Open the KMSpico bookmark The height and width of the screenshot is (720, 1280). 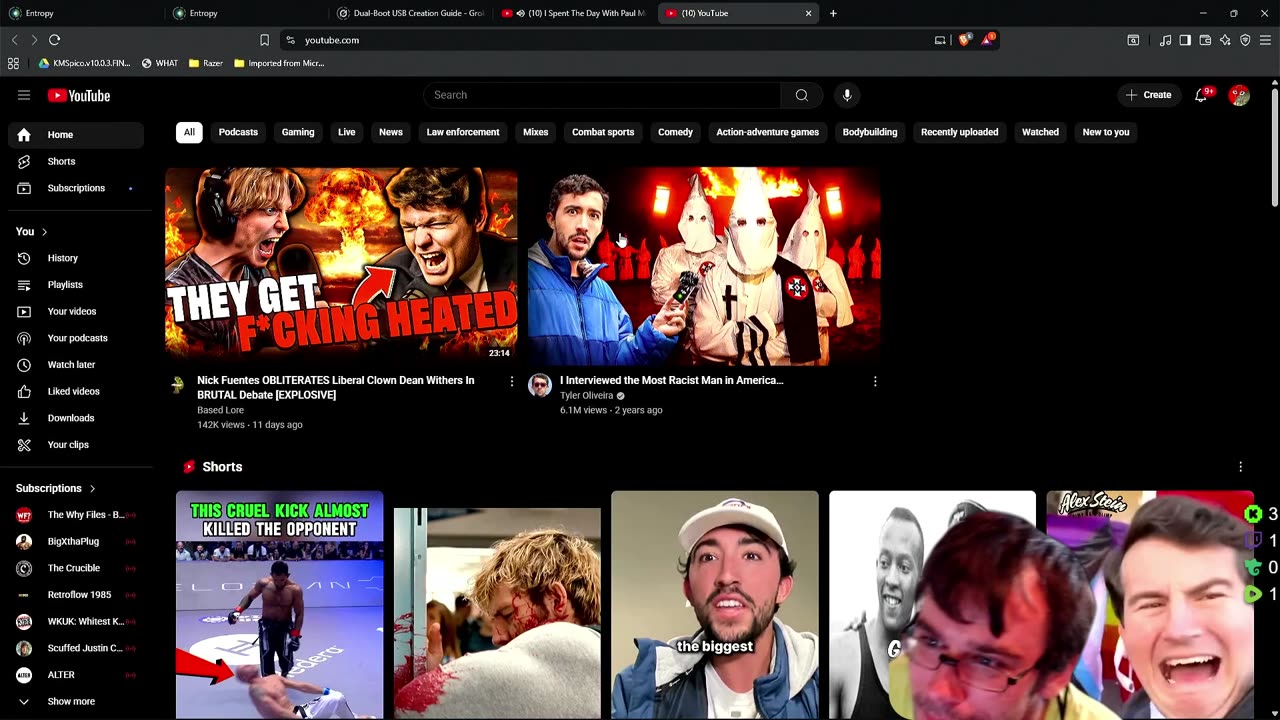(x=84, y=63)
